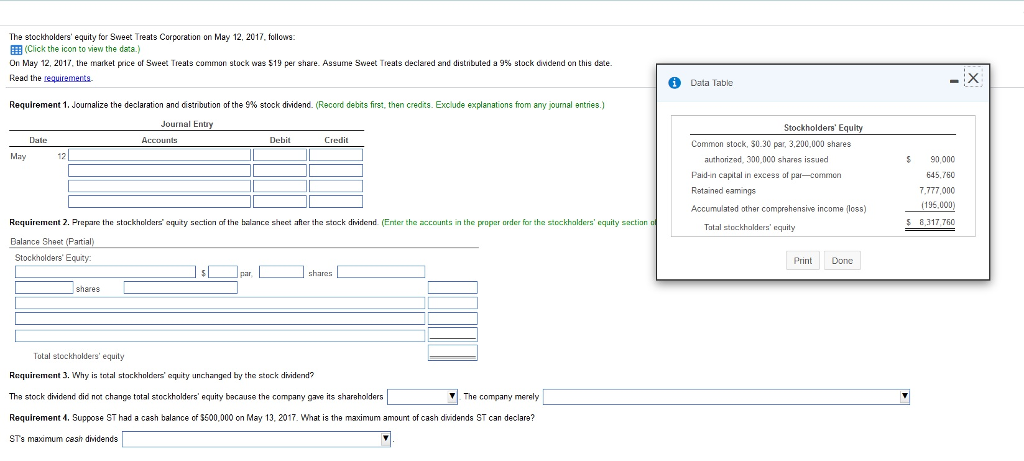Click the first row debit field
The image size is (1024, 461).
pos(280,155)
